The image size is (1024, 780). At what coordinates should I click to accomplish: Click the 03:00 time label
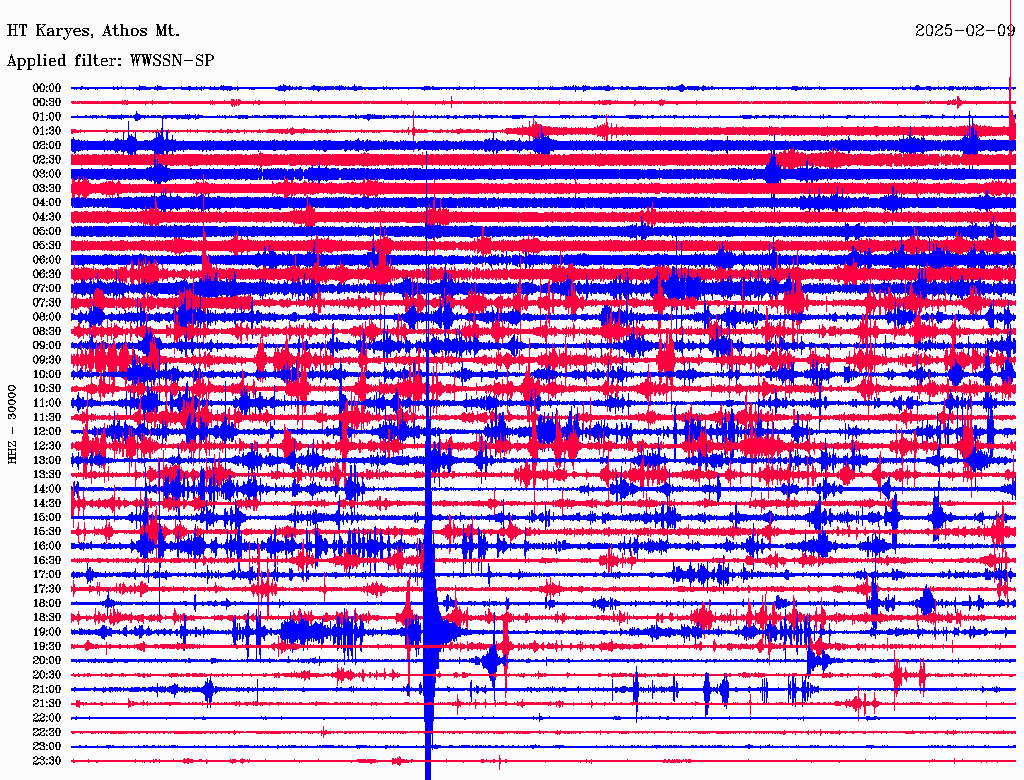[x=47, y=174]
